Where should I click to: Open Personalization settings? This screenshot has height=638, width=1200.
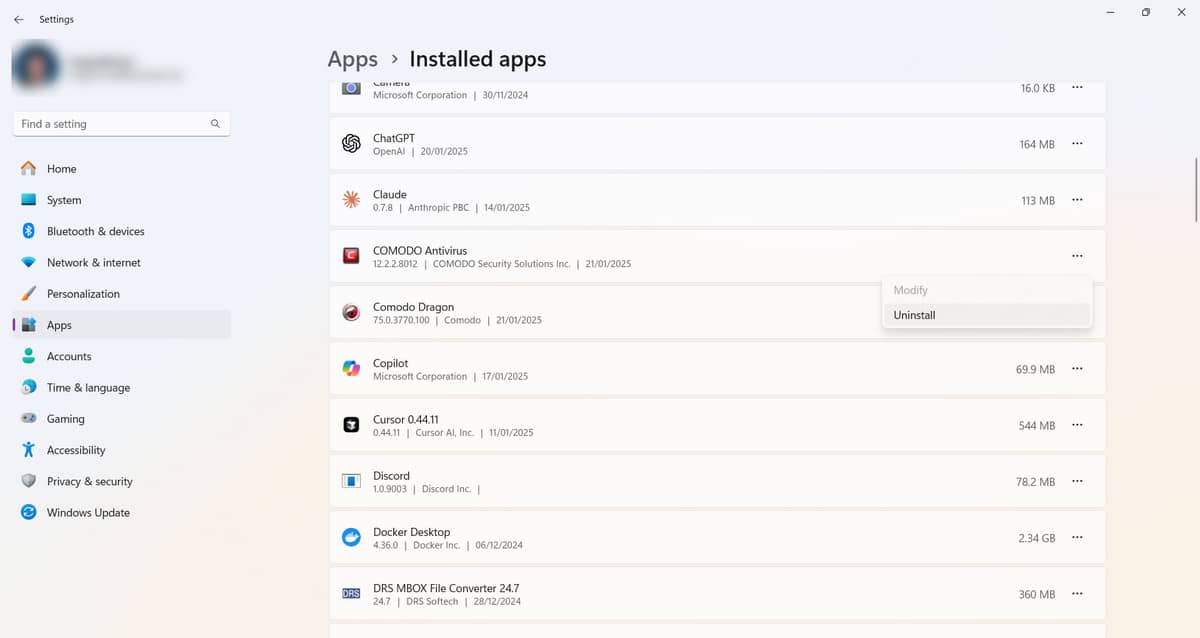[x=121, y=294]
